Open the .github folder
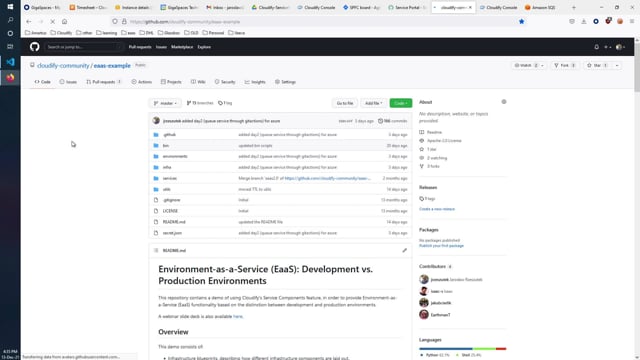The image size is (640, 360). tap(169, 135)
